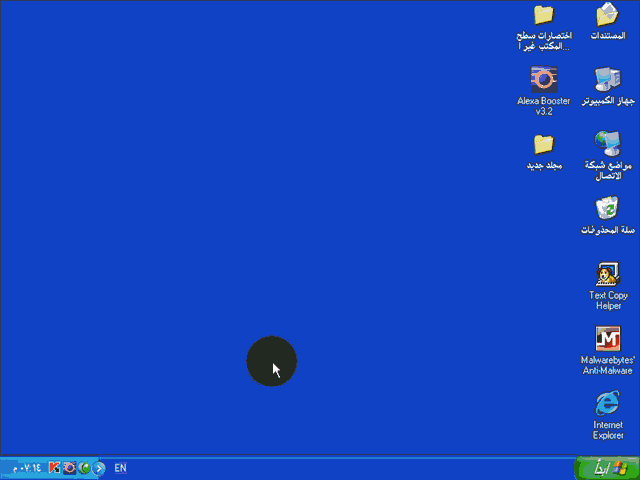Click the My Computer (جهاز الكمبيوتر) icon
This screenshot has height=480, width=640.
pos(608,79)
